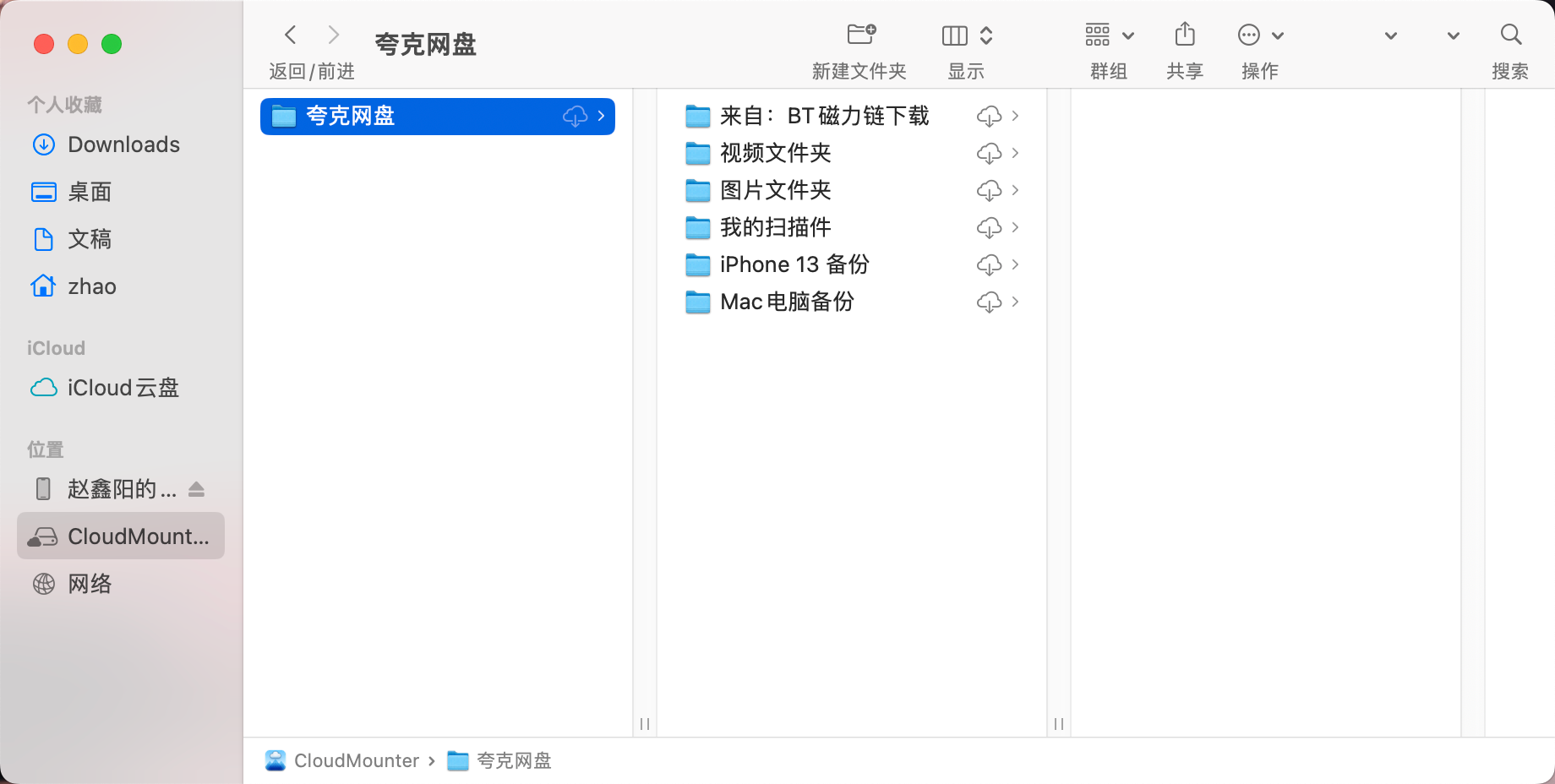Expand chevron for 图片文件夹
Screen dimensions: 1555x784
(x=1015, y=190)
